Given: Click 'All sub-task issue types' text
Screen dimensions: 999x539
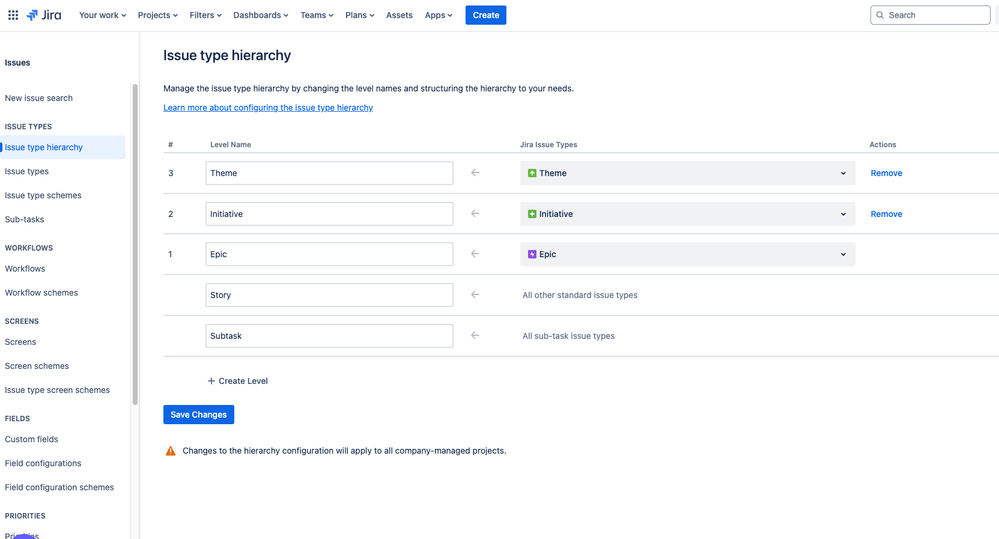Looking at the screenshot, I should click(568, 336).
